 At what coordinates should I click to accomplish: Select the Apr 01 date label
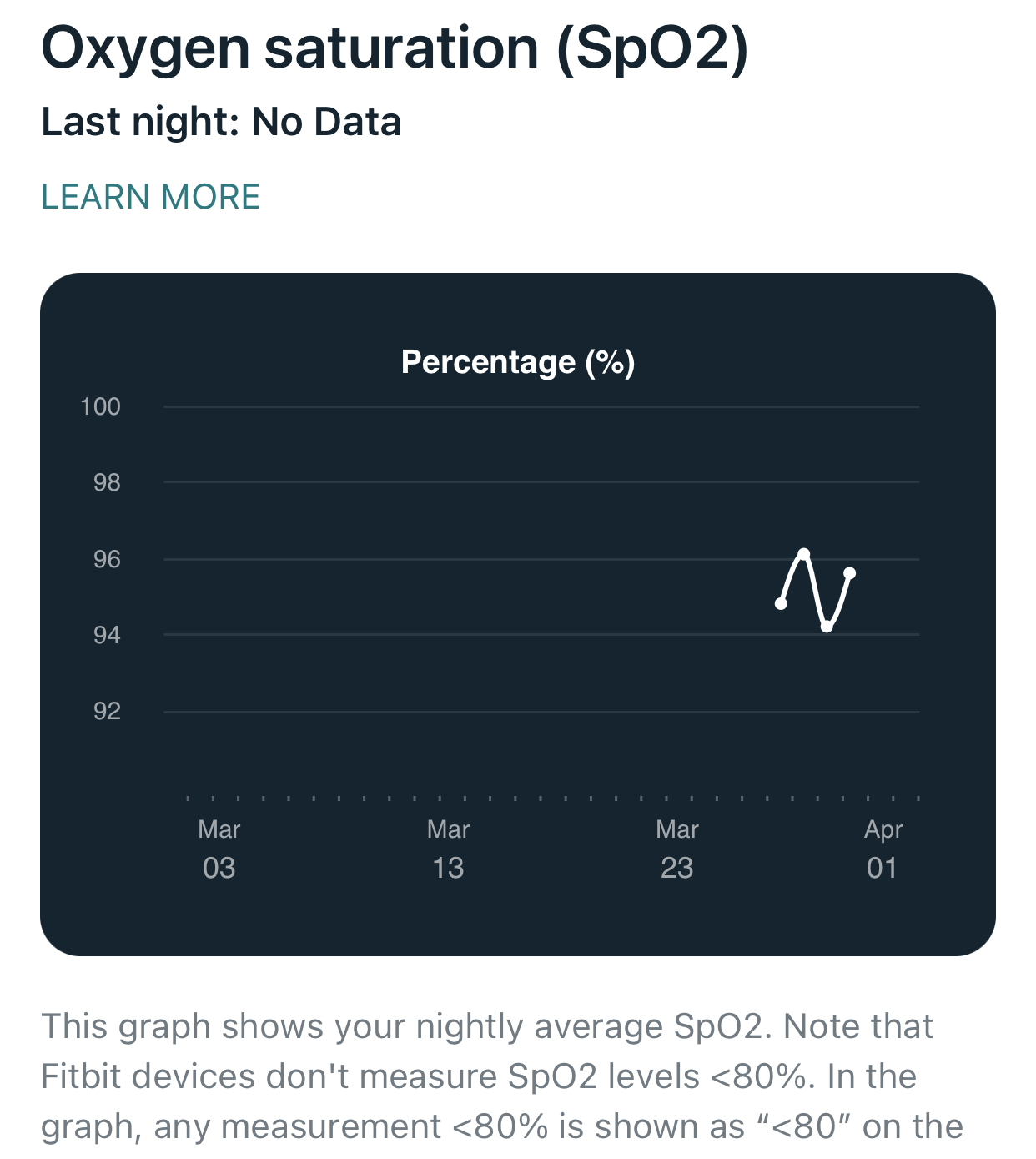coord(883,849)
